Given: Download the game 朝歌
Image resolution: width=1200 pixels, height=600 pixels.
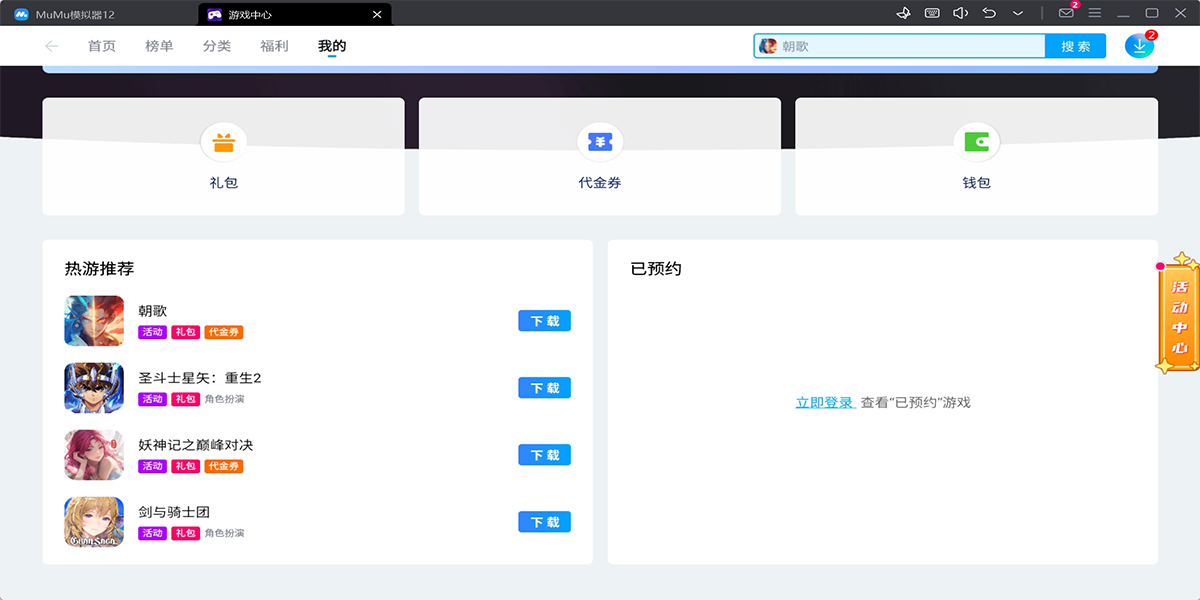Looking at the screenshot, I should [544, 321].
